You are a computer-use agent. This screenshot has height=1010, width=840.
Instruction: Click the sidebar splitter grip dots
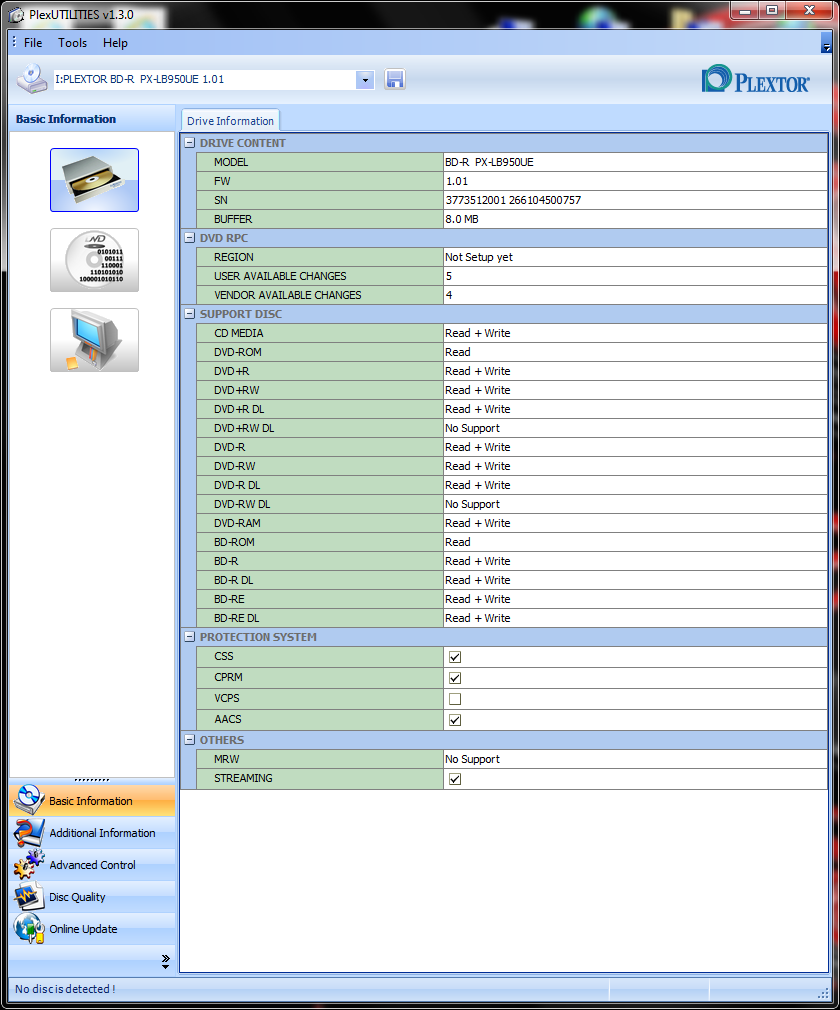tap(92, 780)
